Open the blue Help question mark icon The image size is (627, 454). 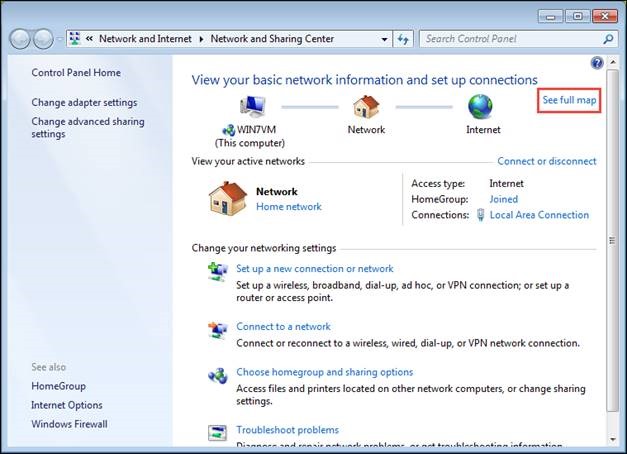pos(597,63)
